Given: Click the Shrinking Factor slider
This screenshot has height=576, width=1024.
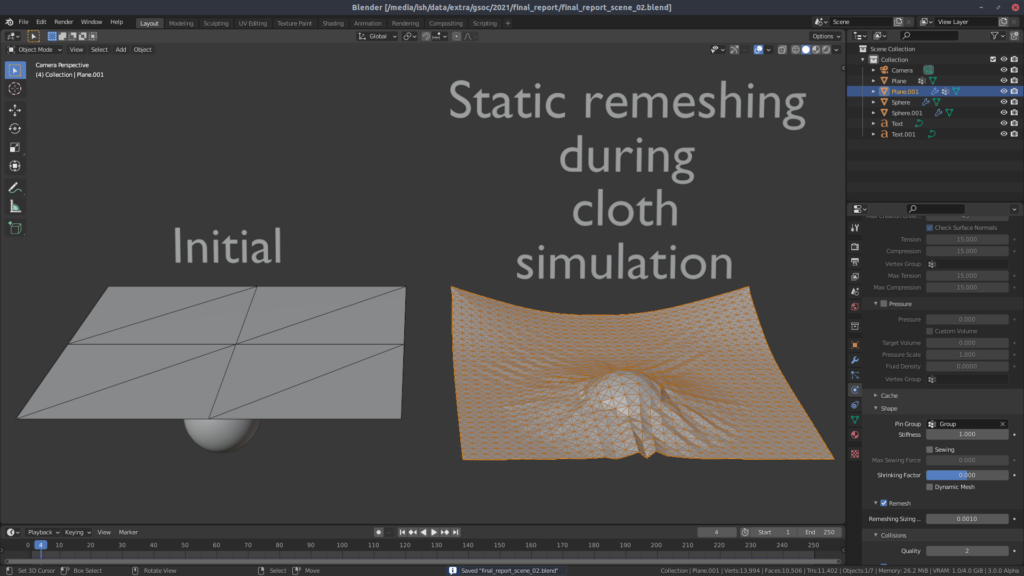Looking at the screenshot, I should pos(966,475).
